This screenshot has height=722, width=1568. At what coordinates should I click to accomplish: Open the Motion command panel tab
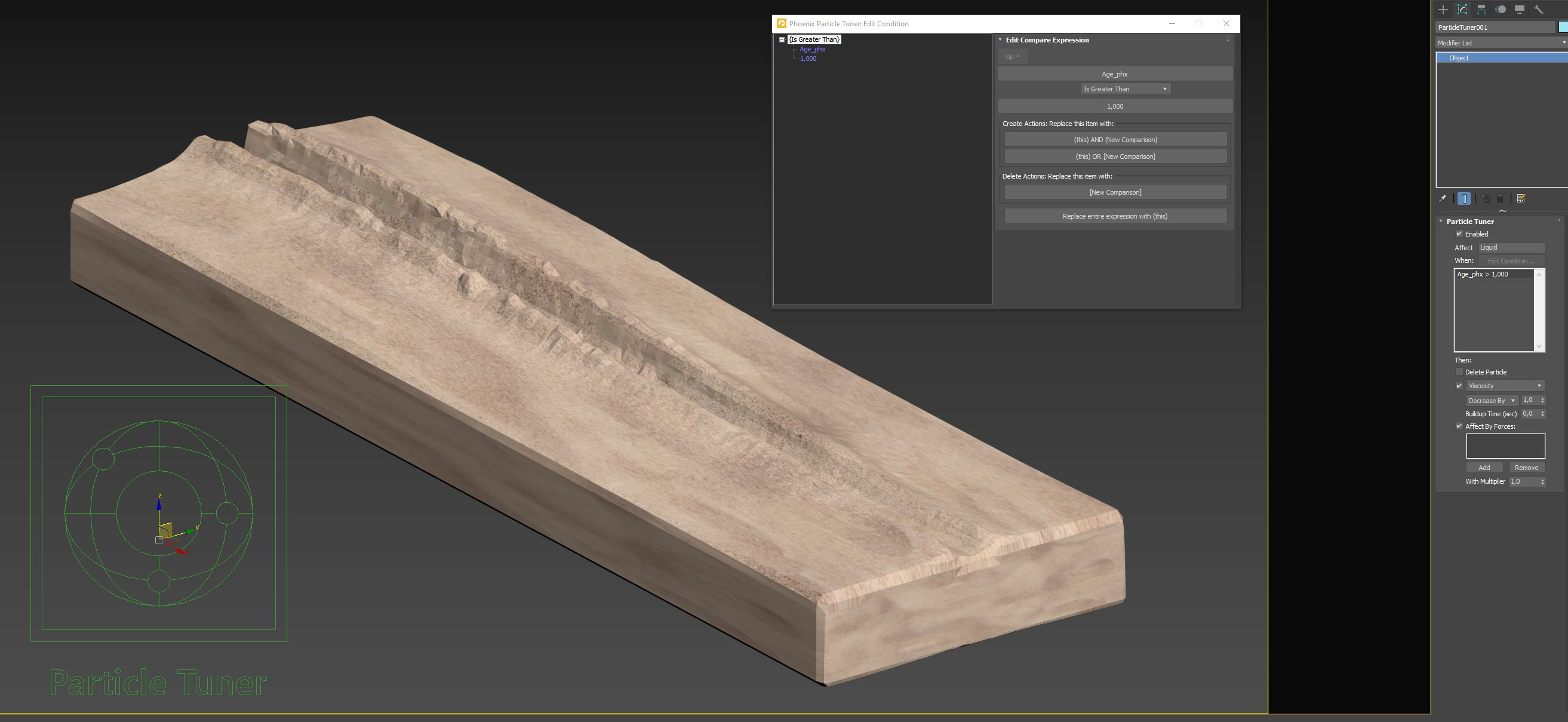coord(1501,9)
